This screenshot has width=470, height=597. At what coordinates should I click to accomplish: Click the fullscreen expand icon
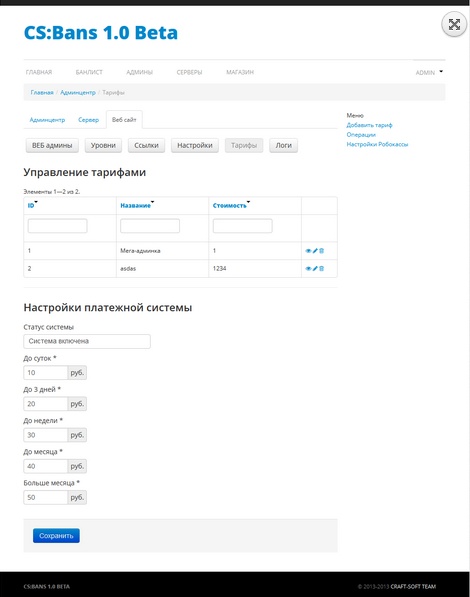454,25
